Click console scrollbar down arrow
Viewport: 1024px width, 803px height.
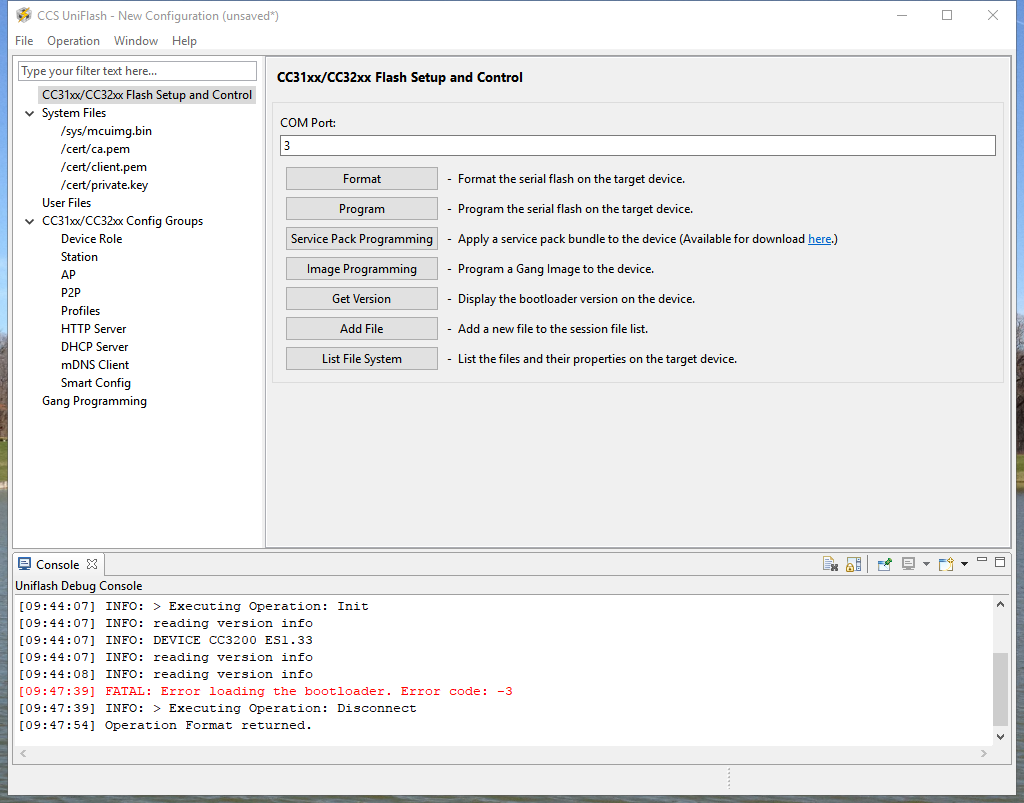(x=1000, y=736)
